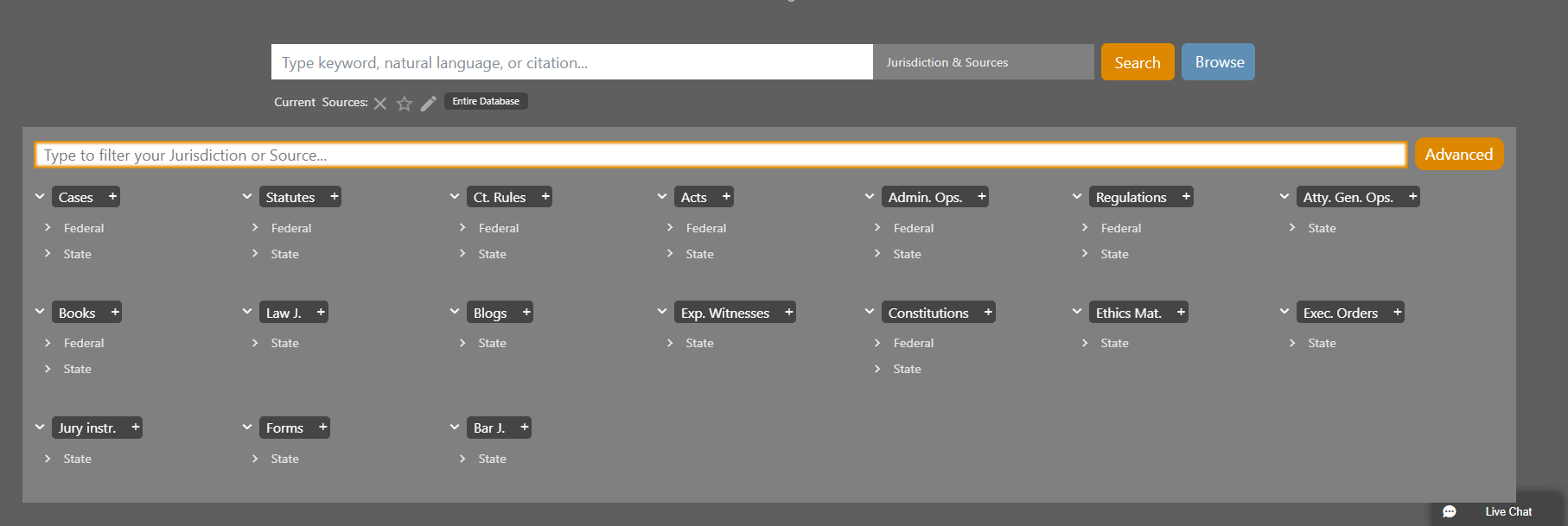This screenshot has width=1568, height=526.
Task: Select the Ethics Mat. category label
Action: 1128,313
